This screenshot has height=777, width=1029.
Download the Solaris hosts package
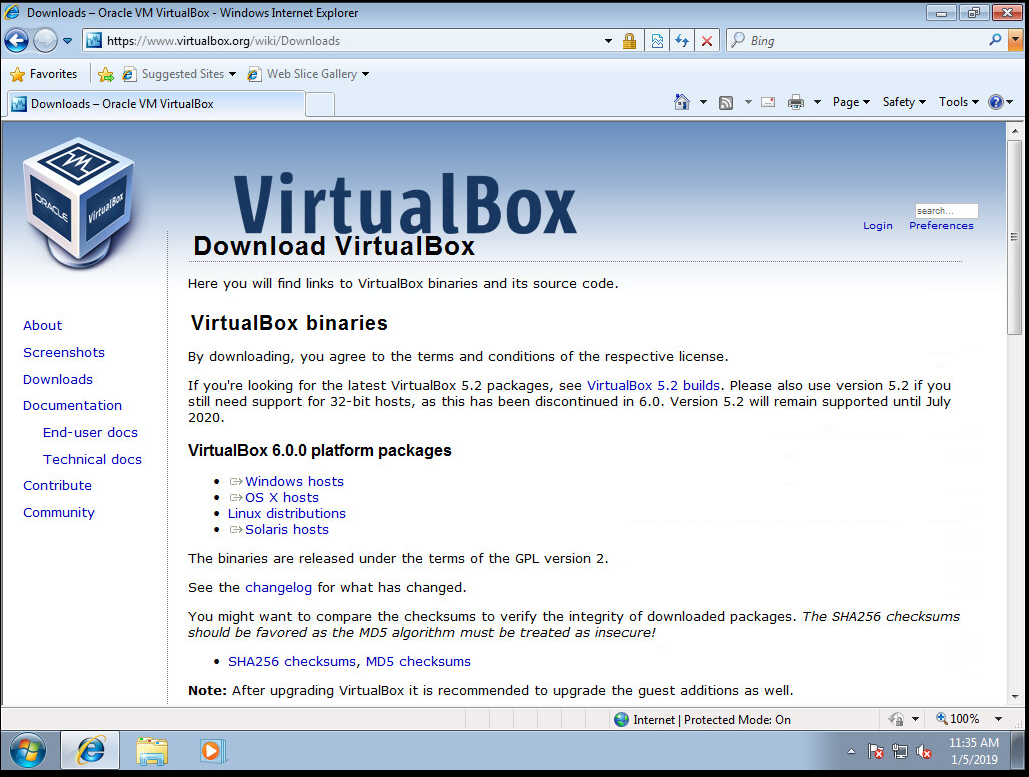pos(286,530)
